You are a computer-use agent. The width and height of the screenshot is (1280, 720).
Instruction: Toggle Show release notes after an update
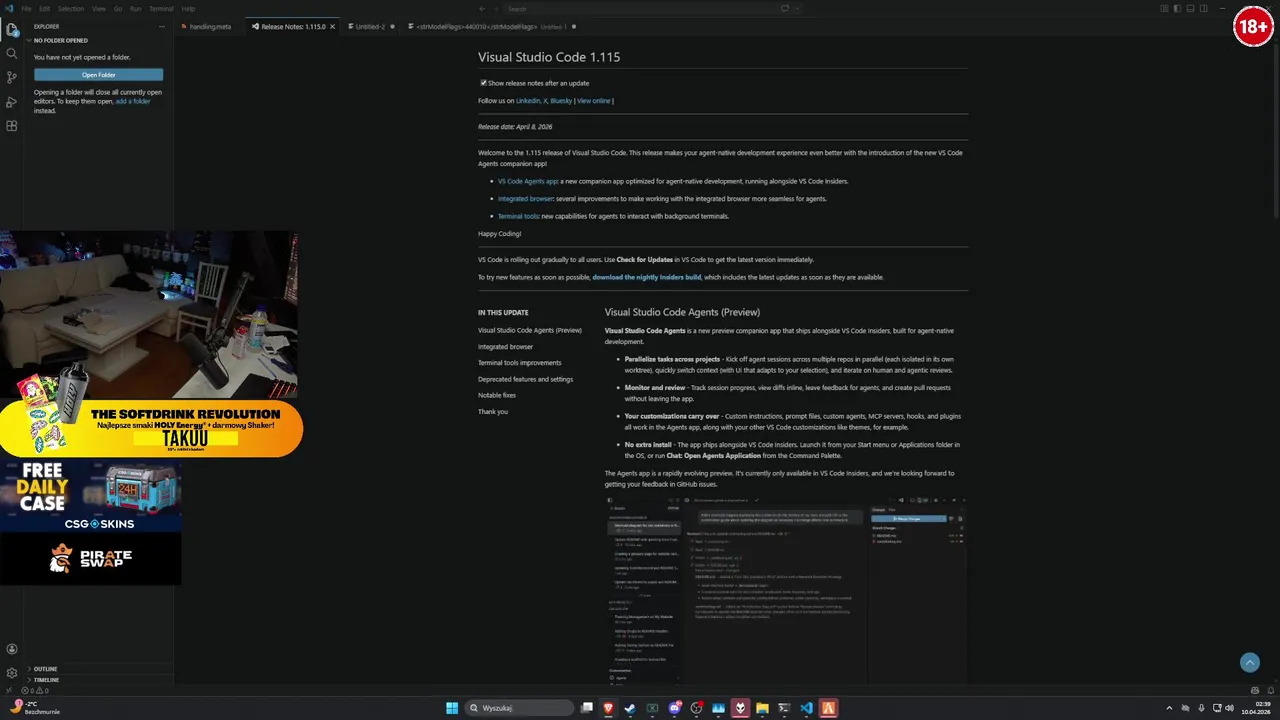[x=483, y=83]
